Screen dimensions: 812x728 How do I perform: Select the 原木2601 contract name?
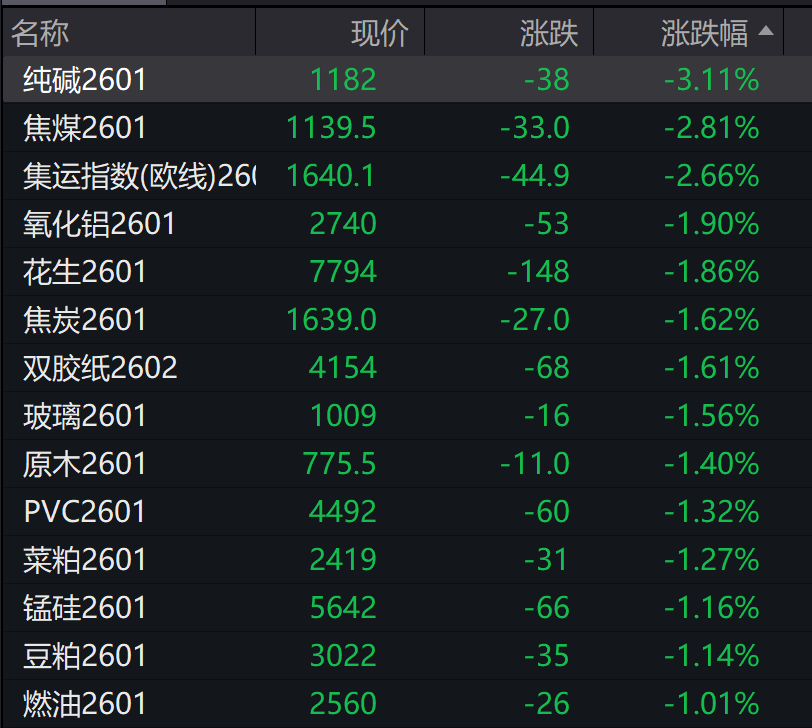coord(85,463)
